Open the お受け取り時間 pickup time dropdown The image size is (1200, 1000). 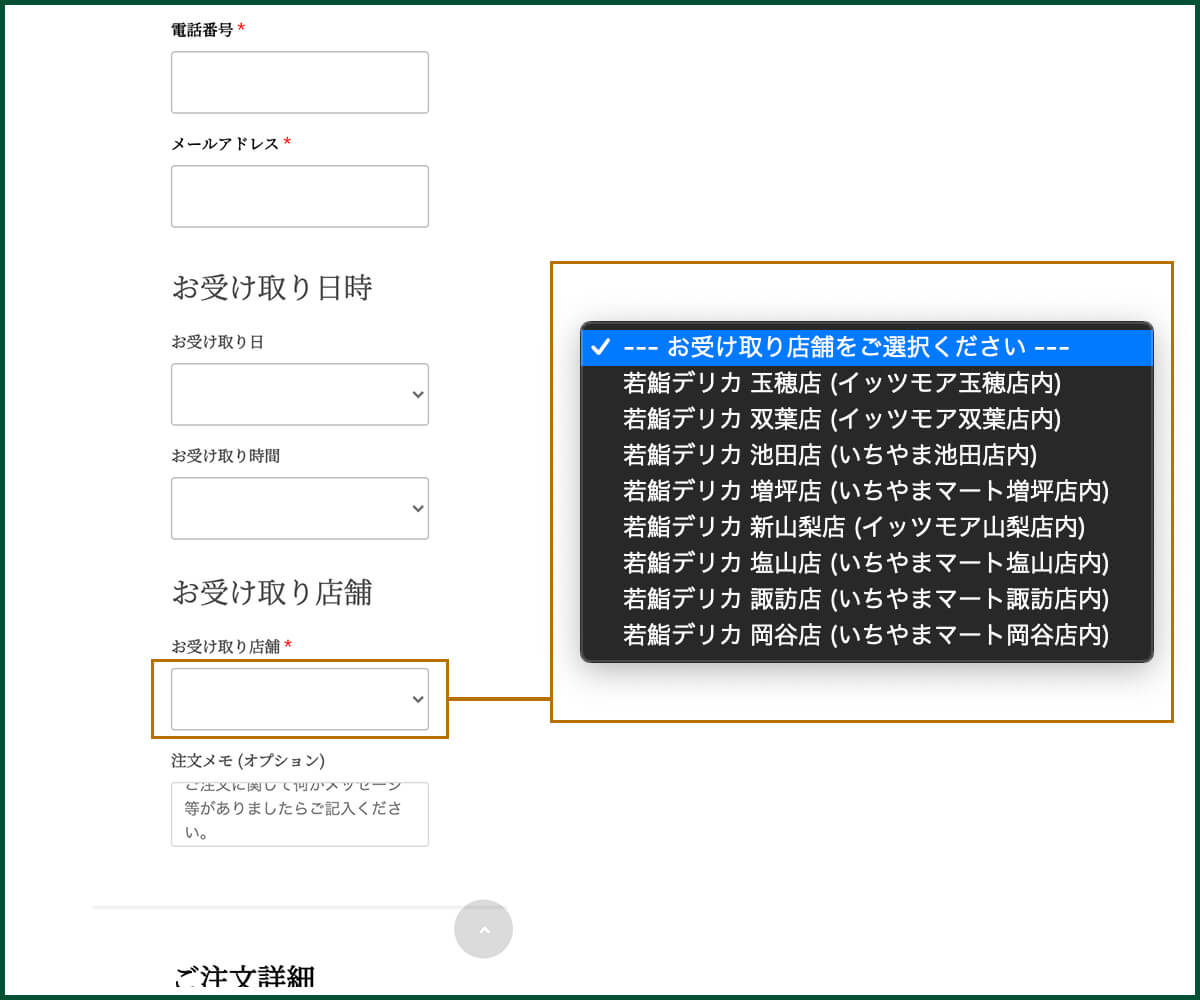point(300,508)
